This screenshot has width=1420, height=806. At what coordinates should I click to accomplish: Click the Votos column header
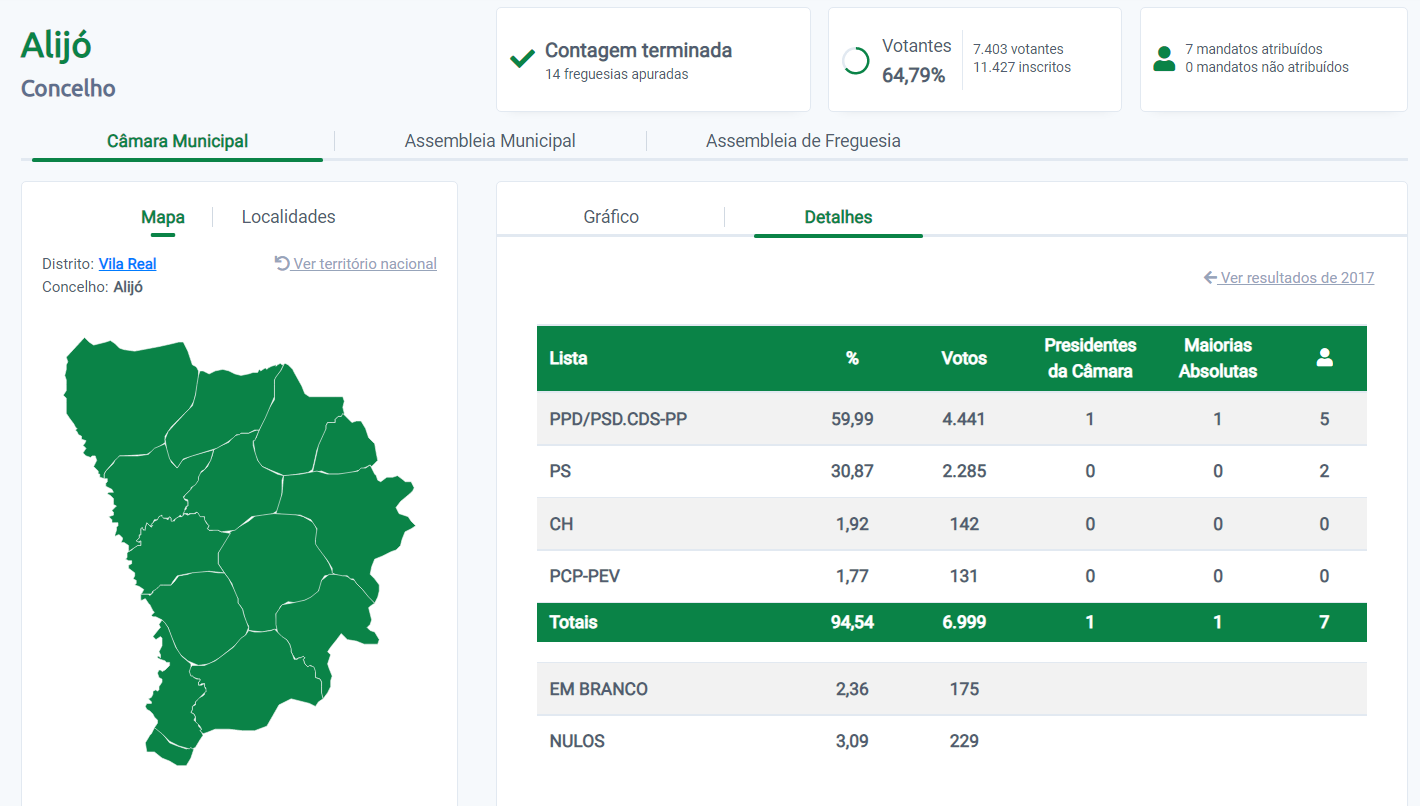964,358
